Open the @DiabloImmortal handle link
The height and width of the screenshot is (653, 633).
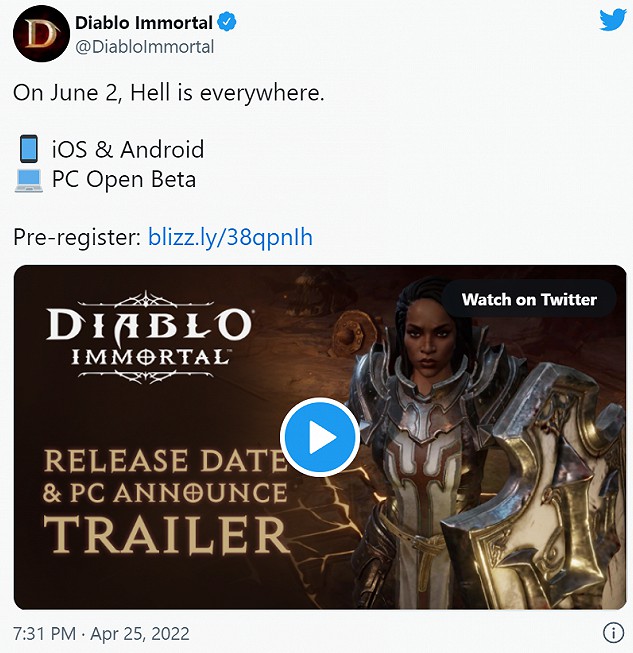click(145, 47)
